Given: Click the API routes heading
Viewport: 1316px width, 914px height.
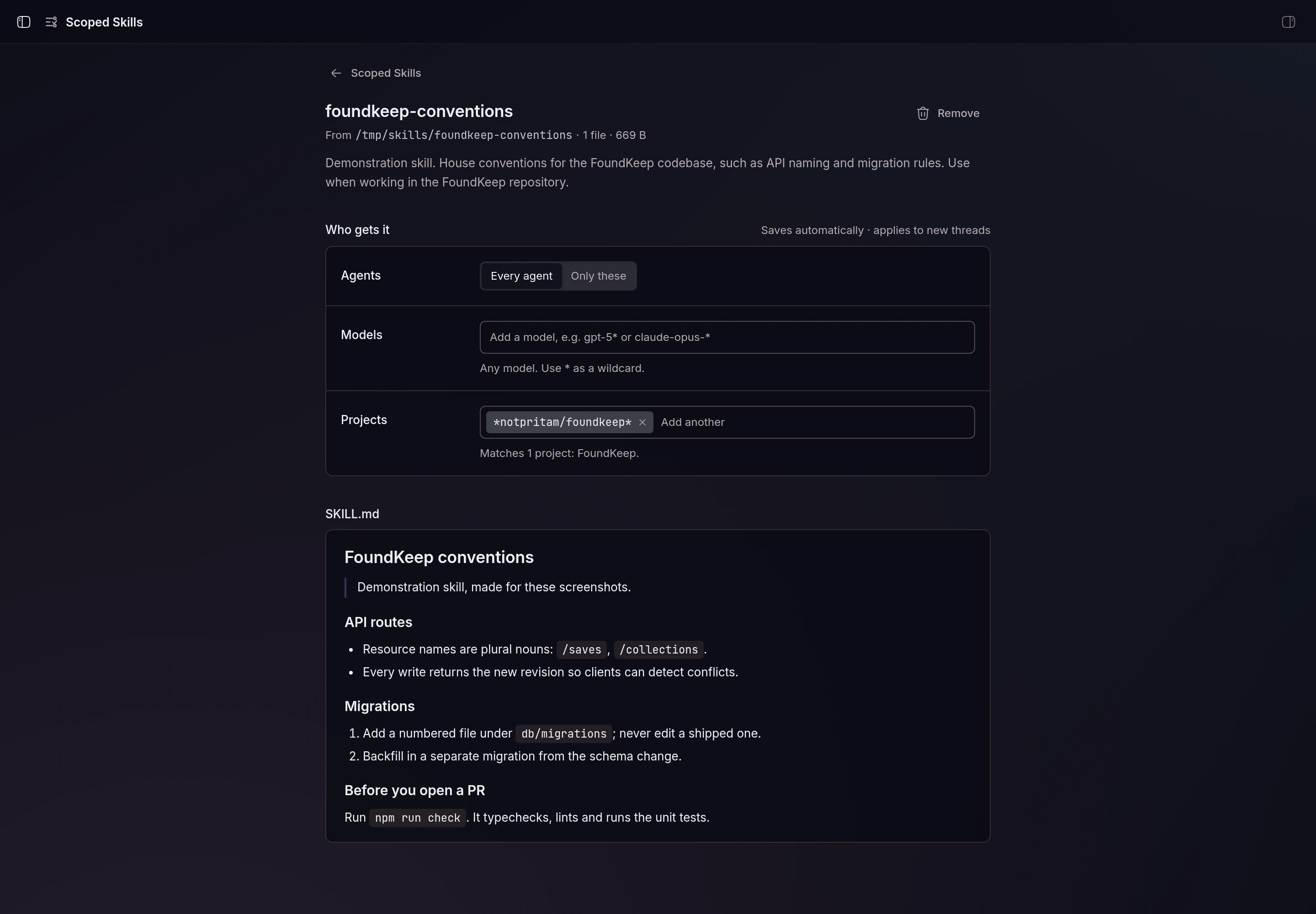Looking at the screenshot, I should tap(378, 622).
